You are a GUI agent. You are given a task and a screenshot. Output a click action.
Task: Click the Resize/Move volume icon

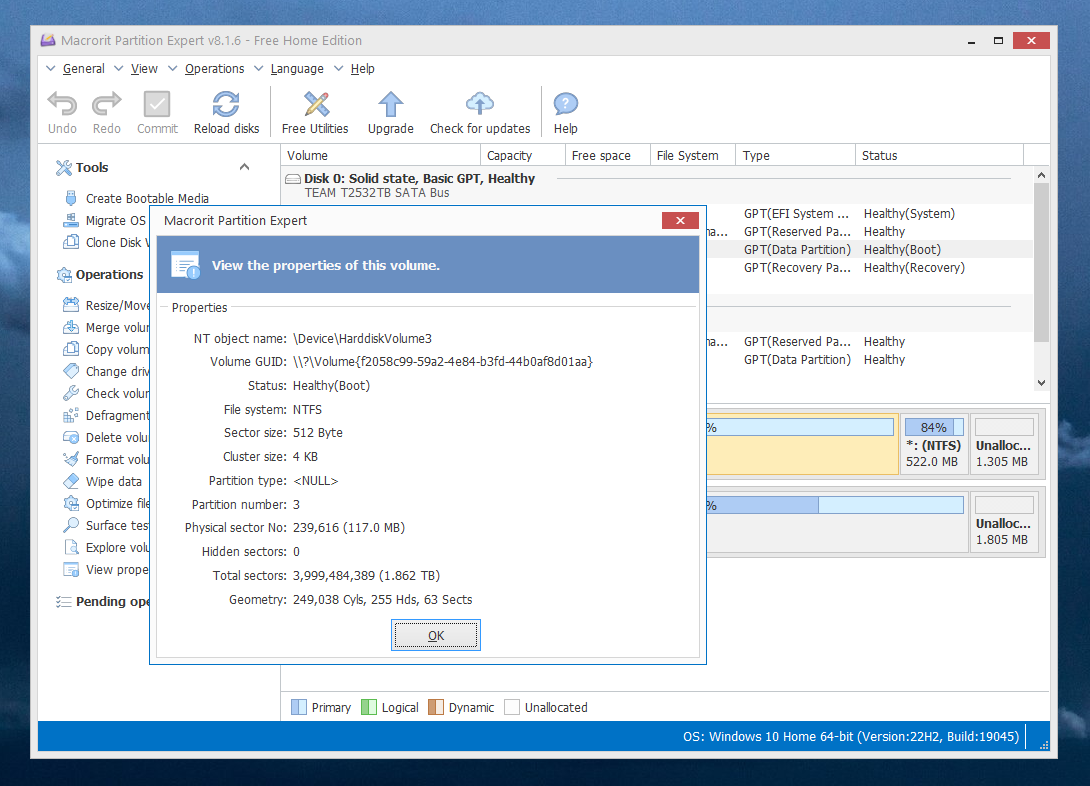(70, 305)
